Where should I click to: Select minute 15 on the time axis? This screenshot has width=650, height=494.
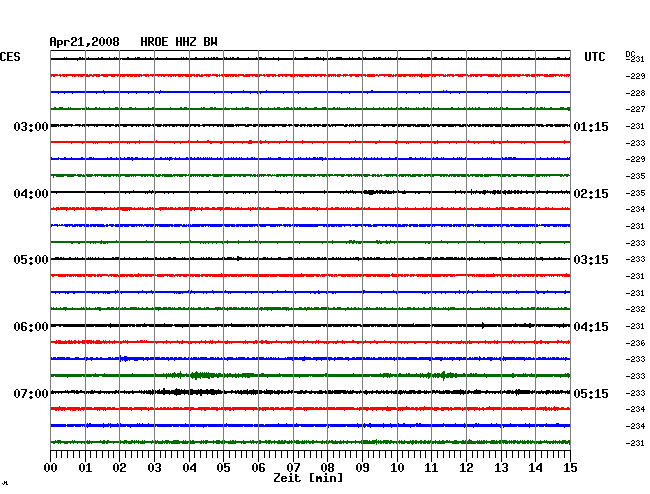pyautogui.click(x=570, y=467)
